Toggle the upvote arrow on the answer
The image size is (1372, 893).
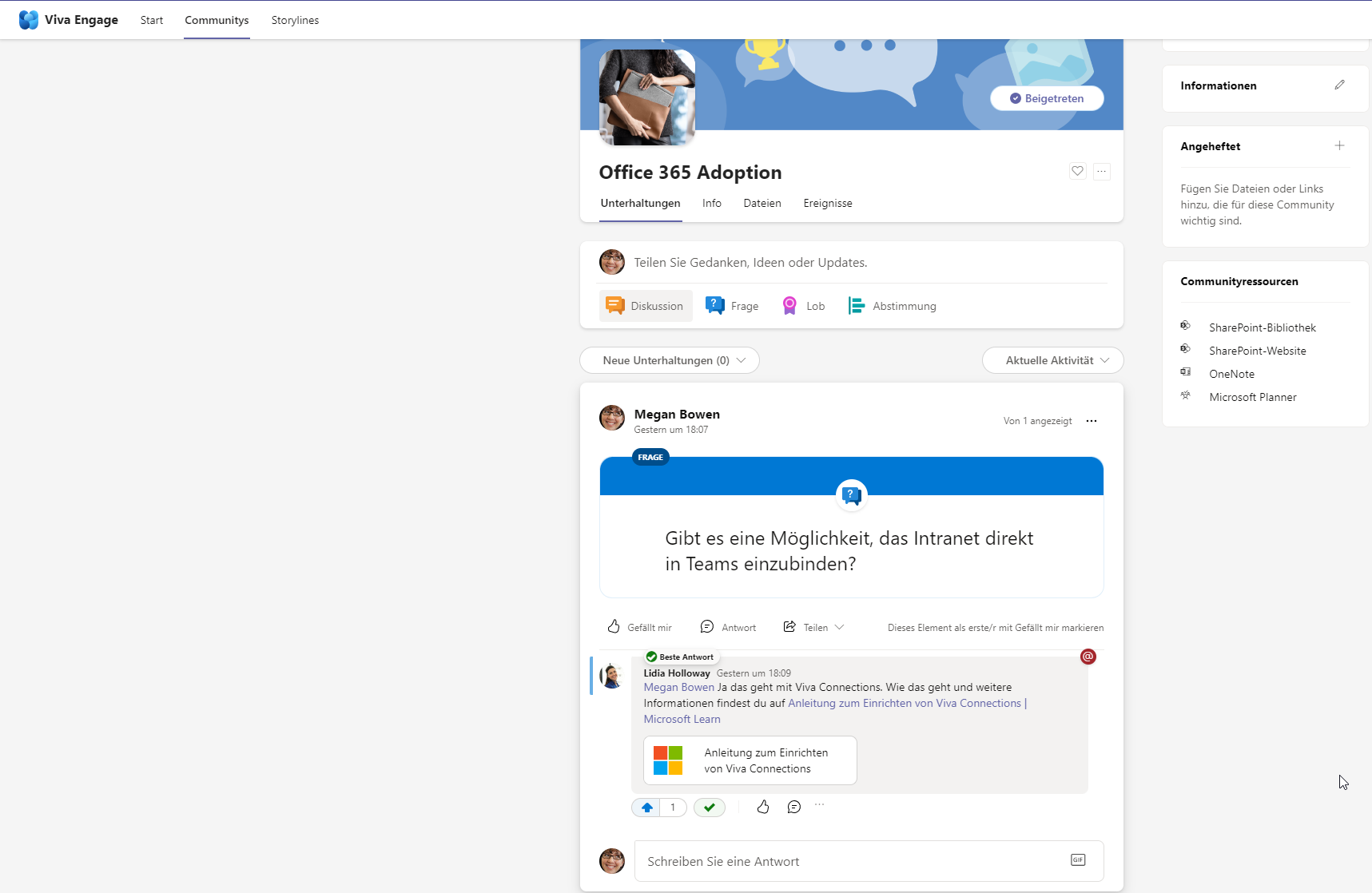point(647,808)
